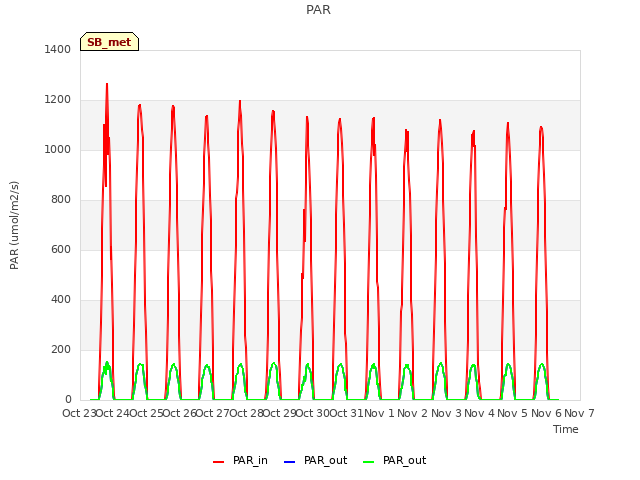Click the Nov 5 x-axis label

tap(513, 413)
